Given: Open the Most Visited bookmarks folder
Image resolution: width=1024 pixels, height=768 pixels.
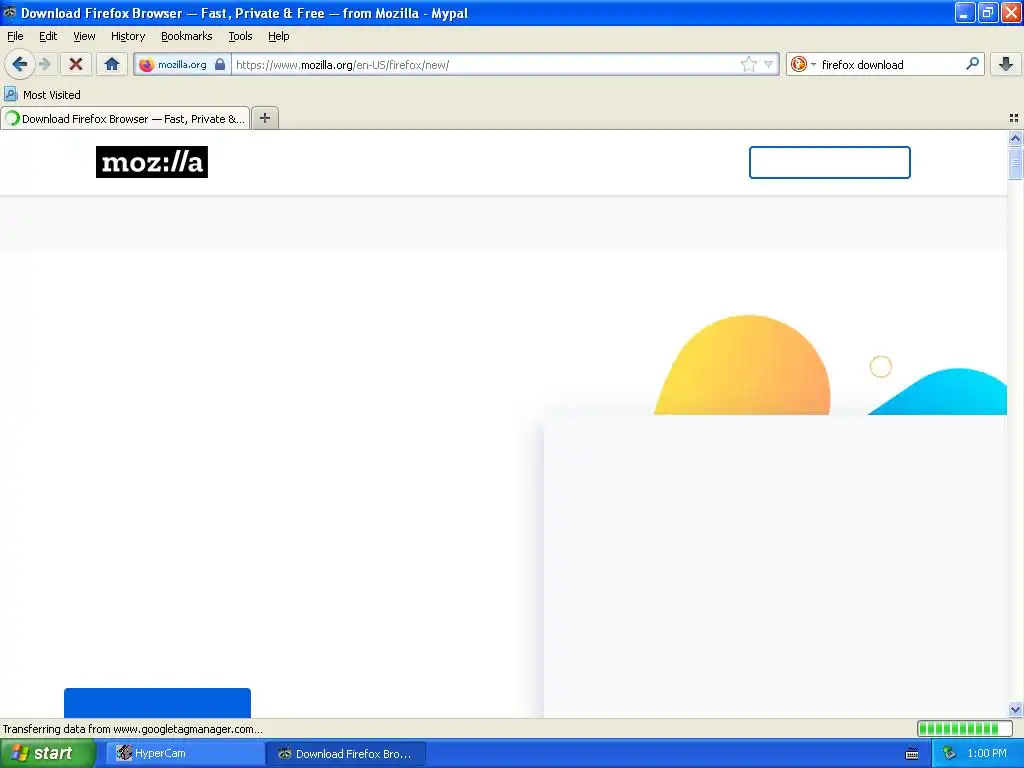Looking at the screenshot, I should [x=42, y=95].
